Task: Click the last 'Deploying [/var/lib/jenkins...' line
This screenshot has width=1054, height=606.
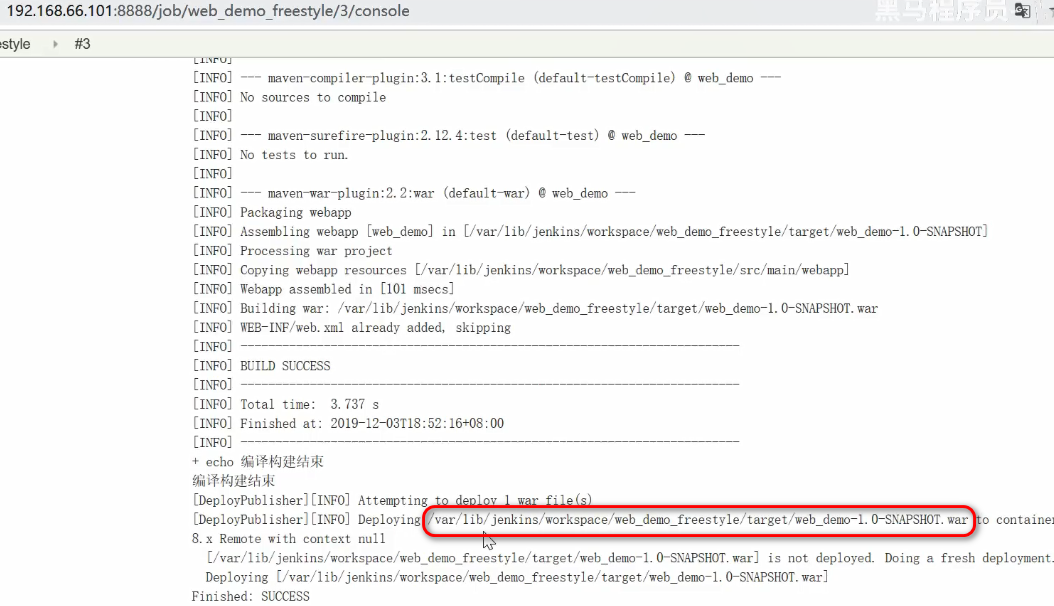Action: tap(517, 578)
